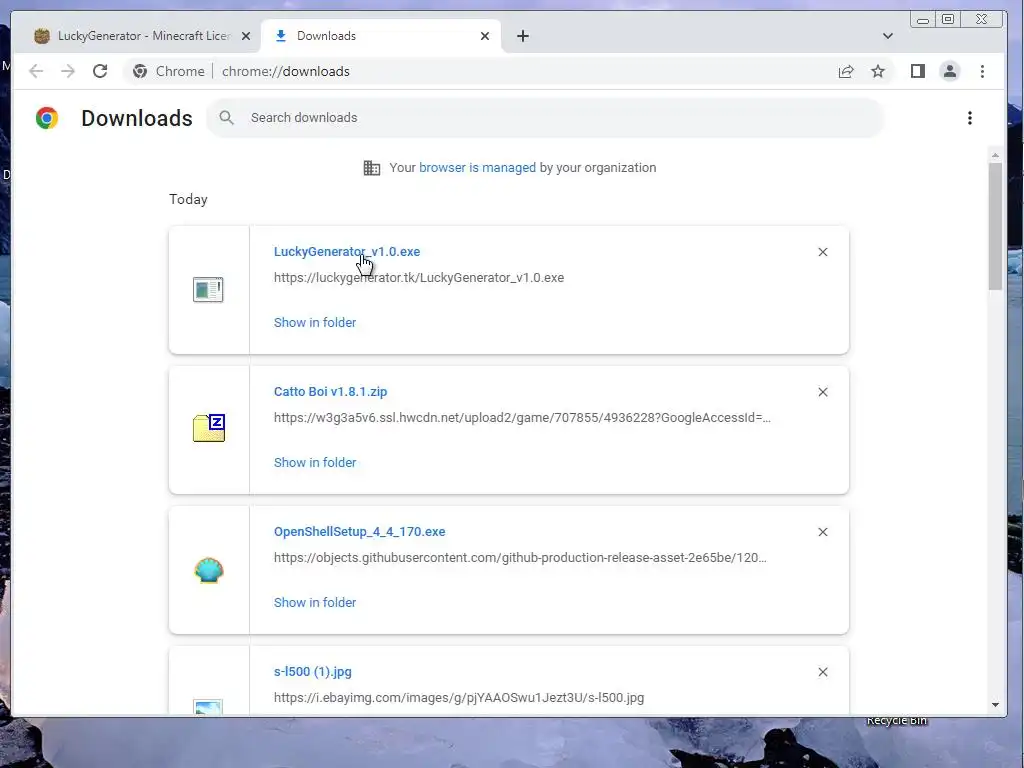Click the LuckyGenerator_v1.0.exe file icon
The width and height of the screenshot is (1024, 768).
208,289
